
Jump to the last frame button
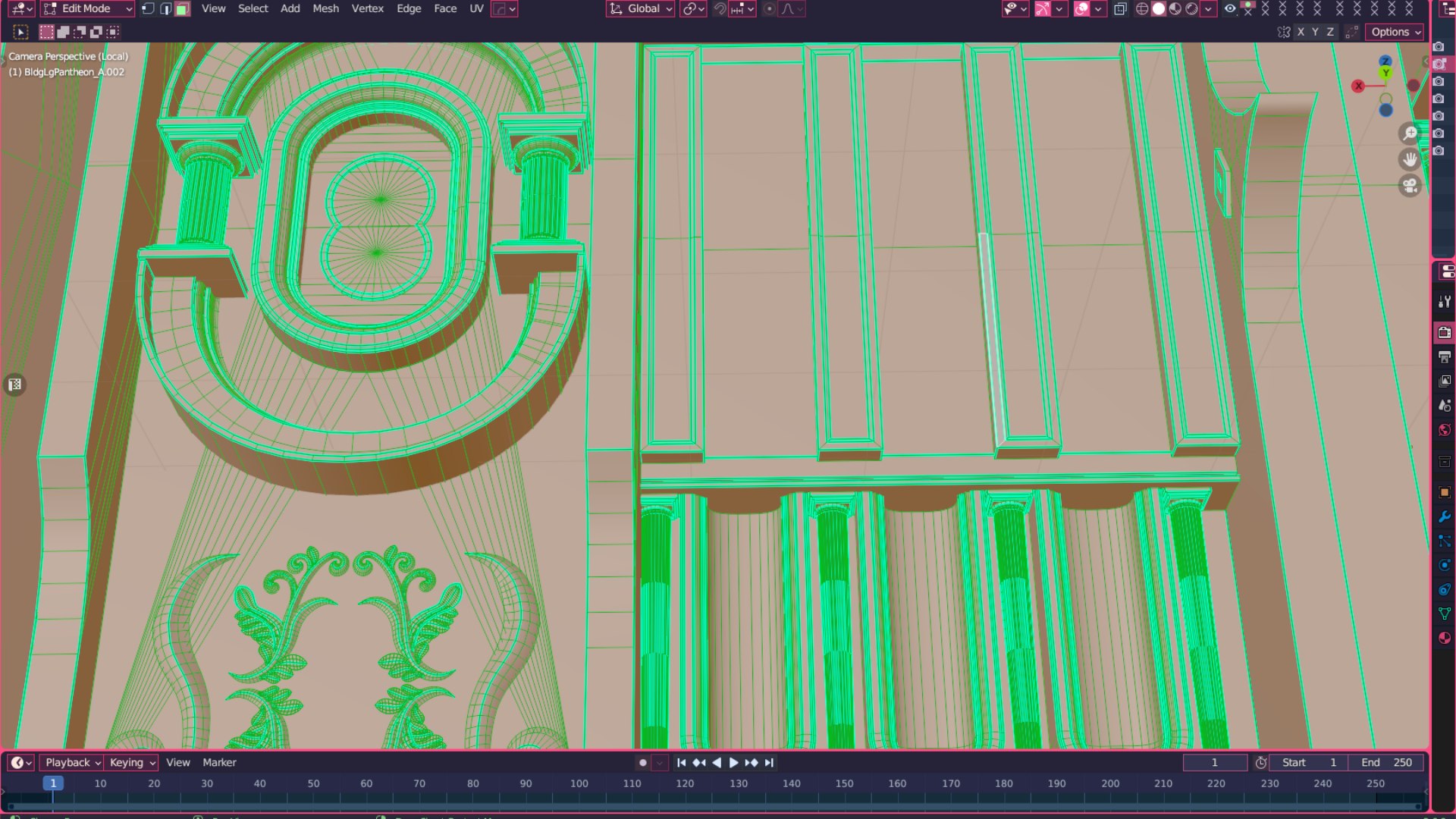[x=769, y=763]
